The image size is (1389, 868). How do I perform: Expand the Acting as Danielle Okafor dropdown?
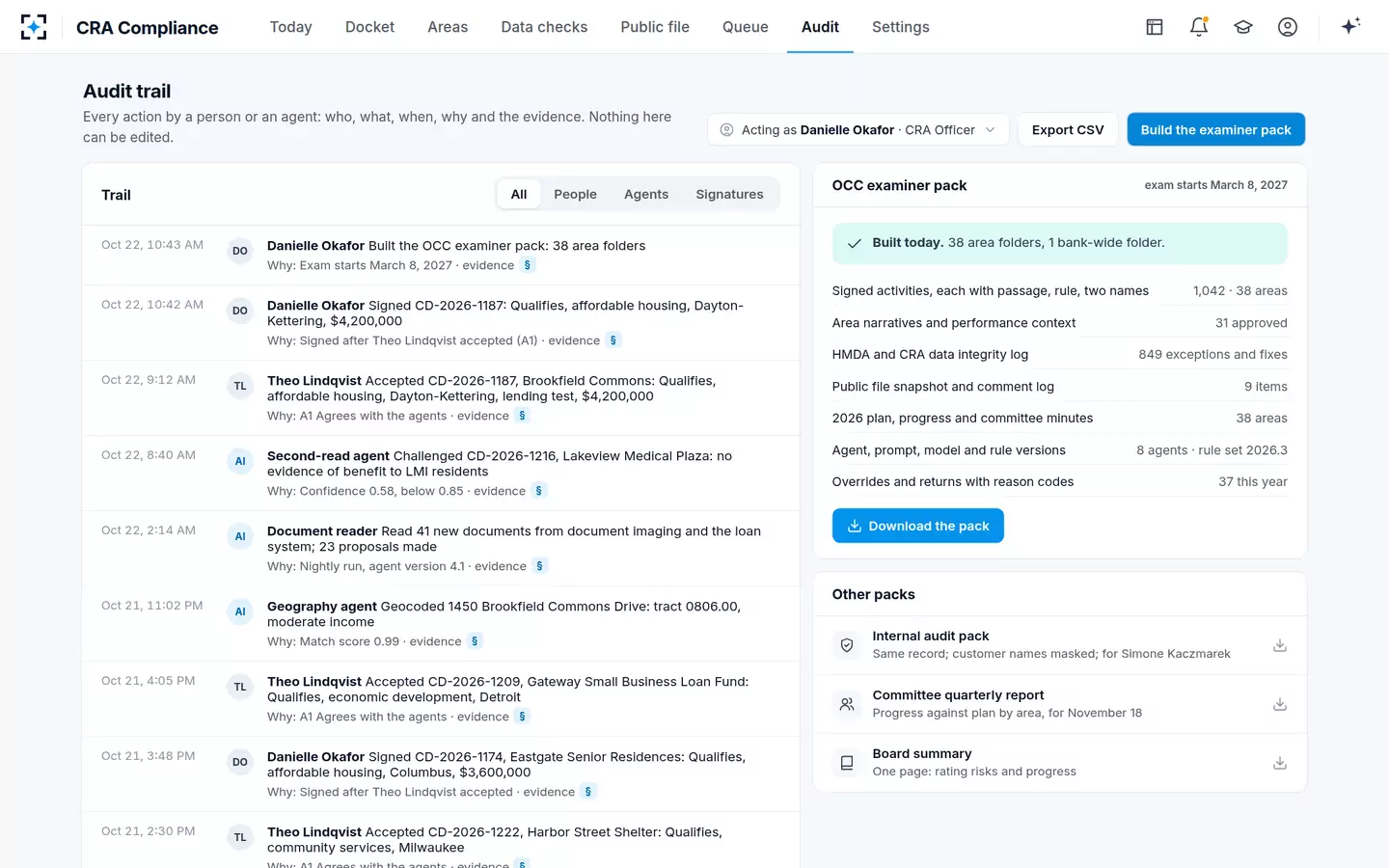tap(858, 130)
